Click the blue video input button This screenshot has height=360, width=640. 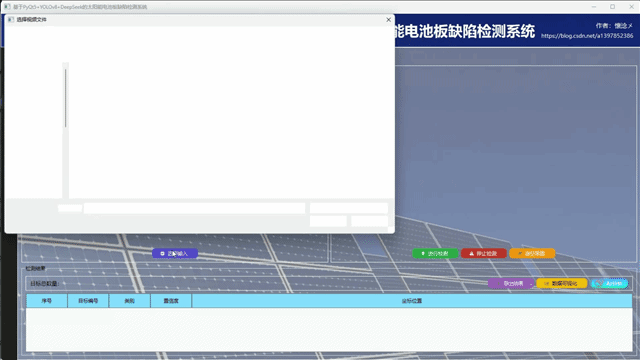[175, 253]
